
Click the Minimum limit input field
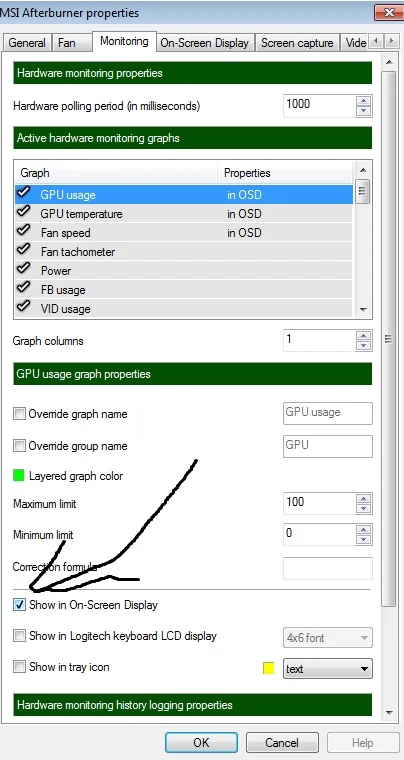pos(319,535)
